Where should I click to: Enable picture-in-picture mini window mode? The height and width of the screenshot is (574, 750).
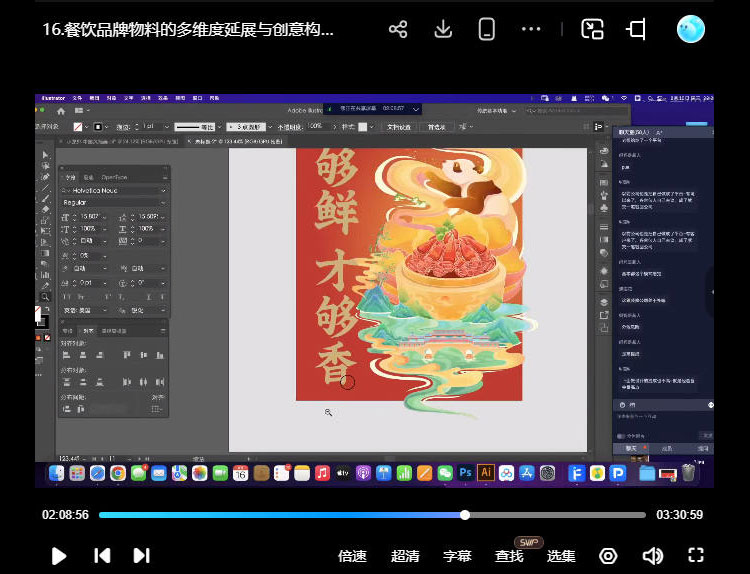592,29
